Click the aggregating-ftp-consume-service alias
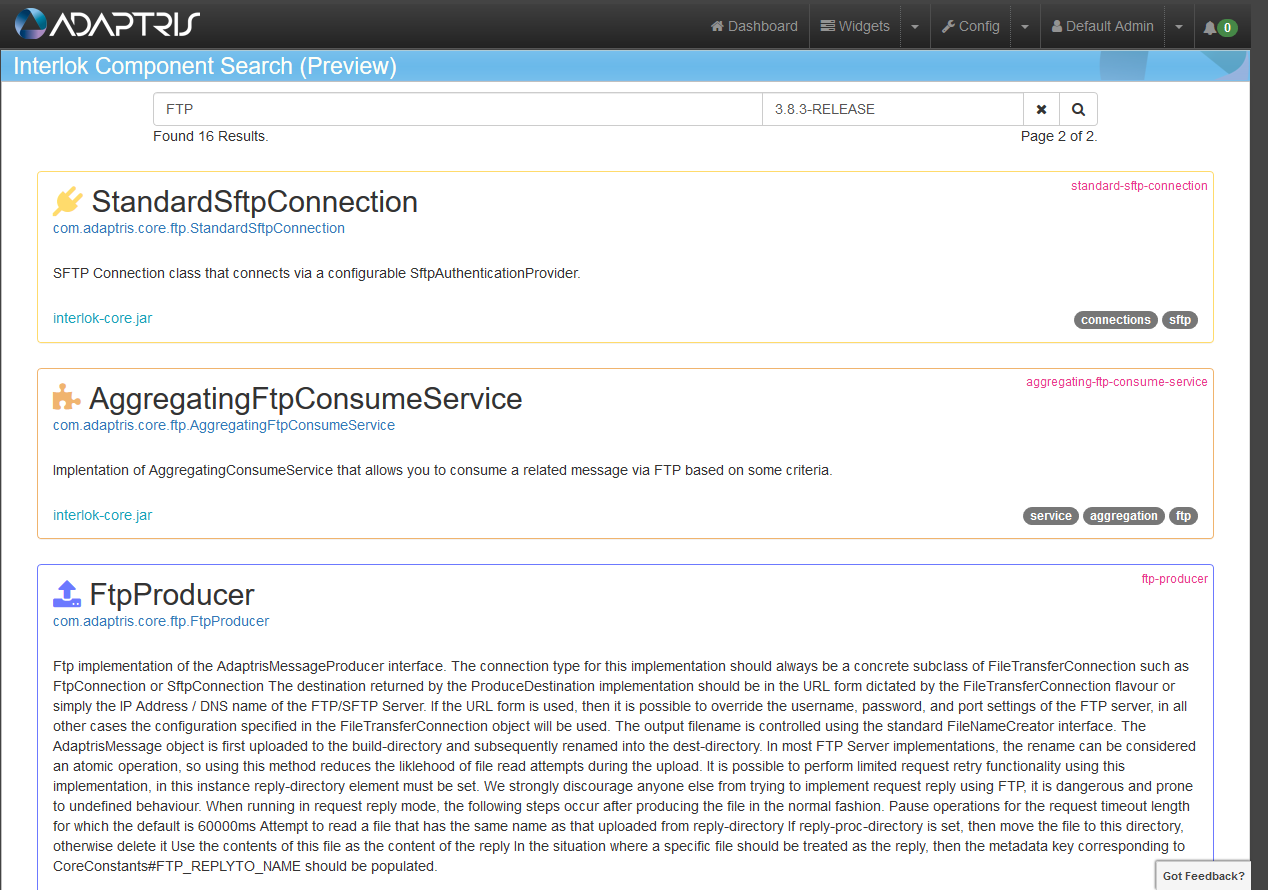The height and width of the screenshot is (890, 1268). pos(1117,381)
